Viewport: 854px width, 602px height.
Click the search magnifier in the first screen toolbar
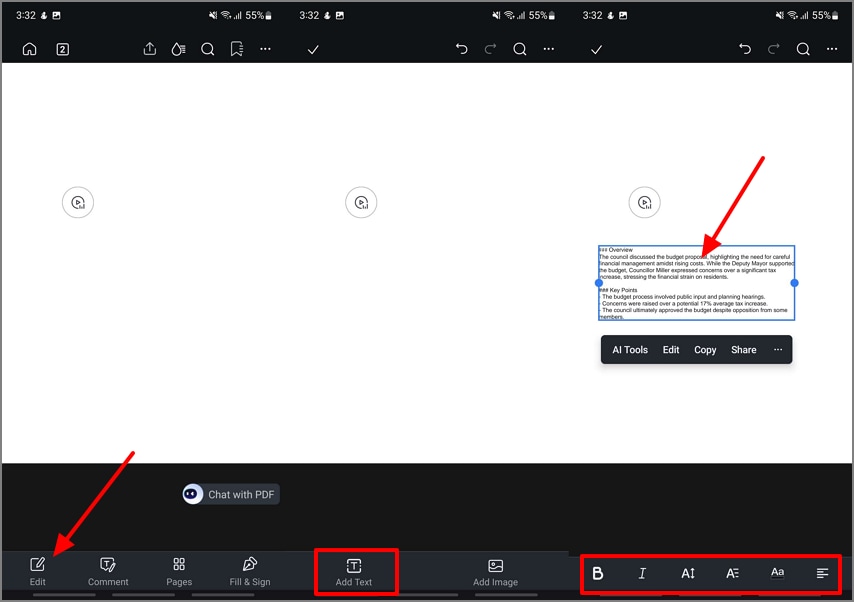click(x=208, y=50)
